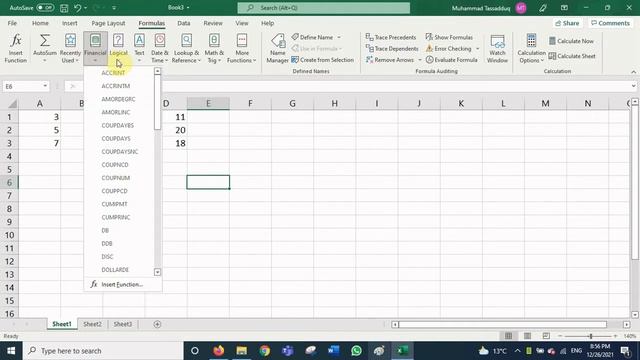Expand the Error Checking dropdown arrow
The height and width of the screenshot is (360, 640).
point(478,48)
